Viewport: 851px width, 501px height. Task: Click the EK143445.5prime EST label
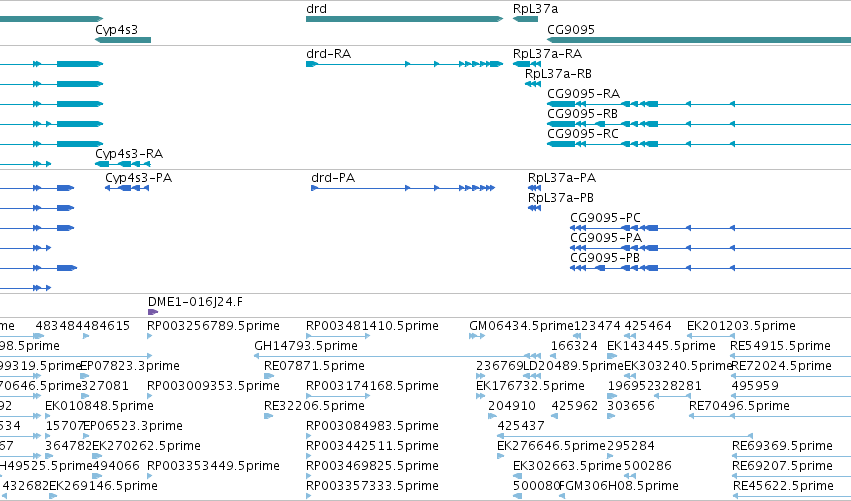click(661, 346)
